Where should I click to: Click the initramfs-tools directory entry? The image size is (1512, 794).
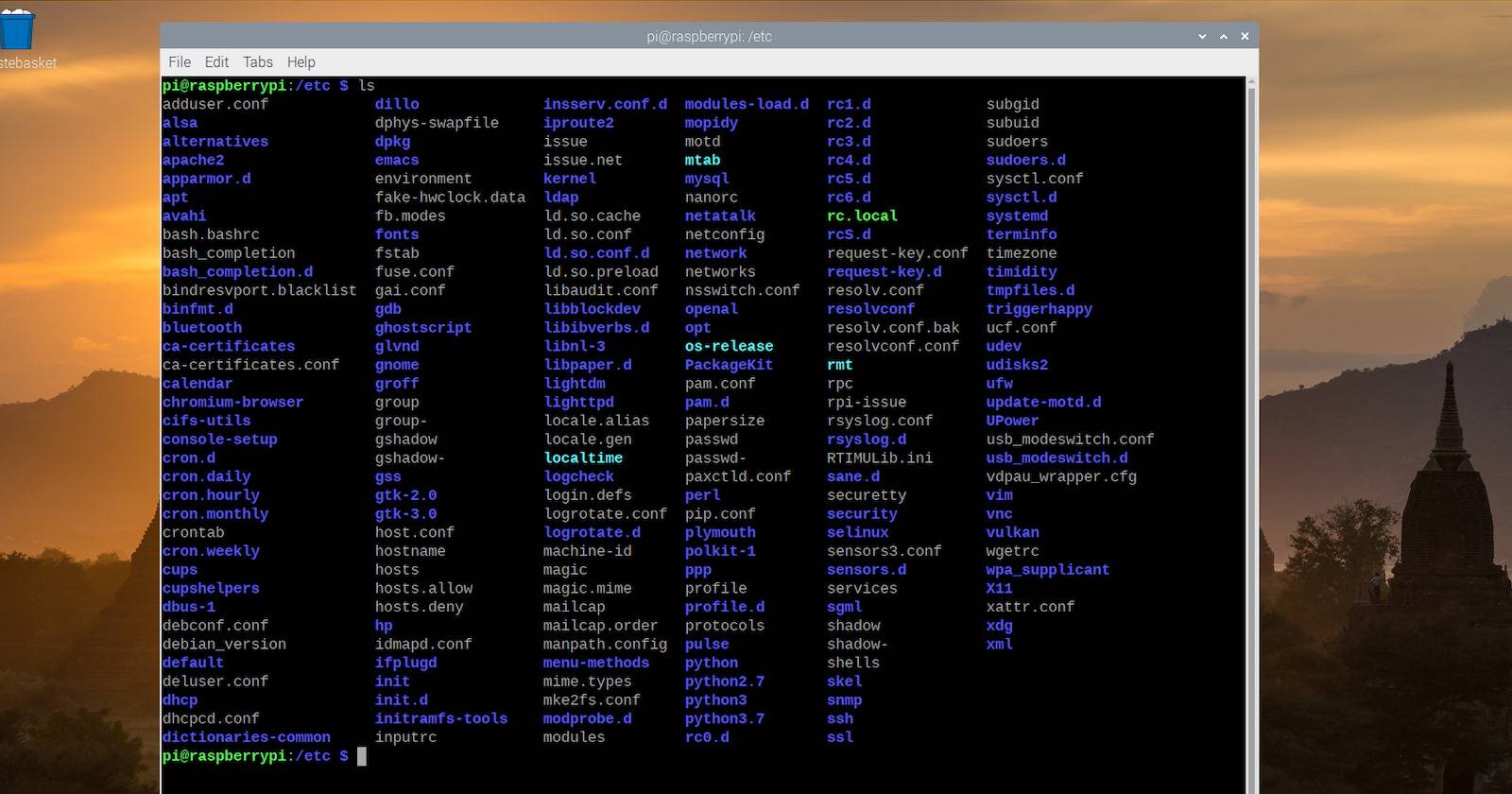point(440,719)
